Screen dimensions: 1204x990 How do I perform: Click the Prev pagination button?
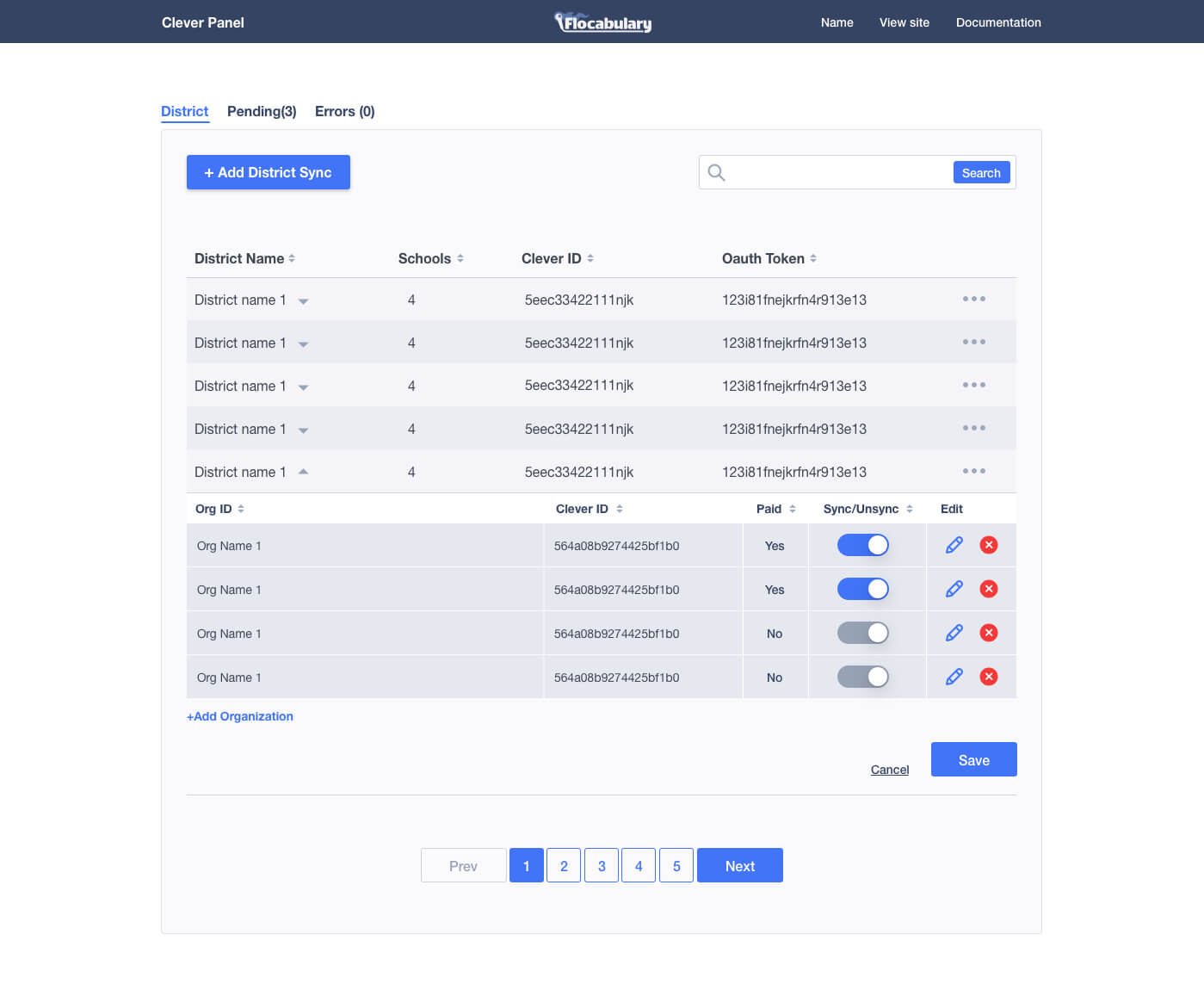463,865
